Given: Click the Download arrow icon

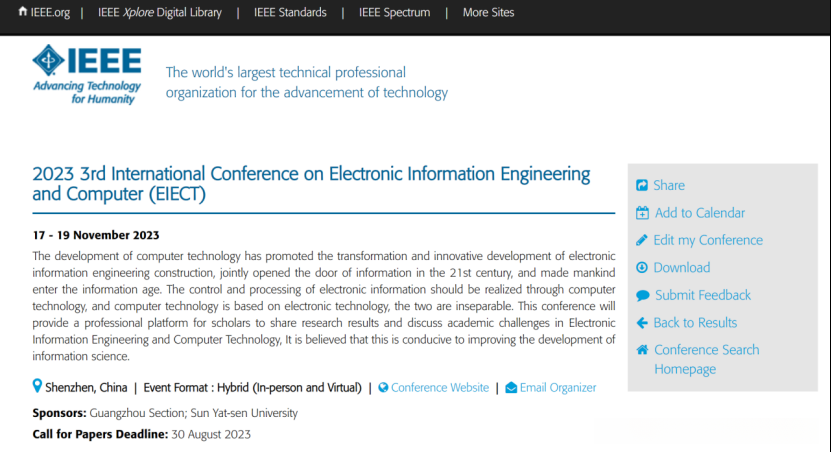Looking at the screenshot, I should 642,267.
